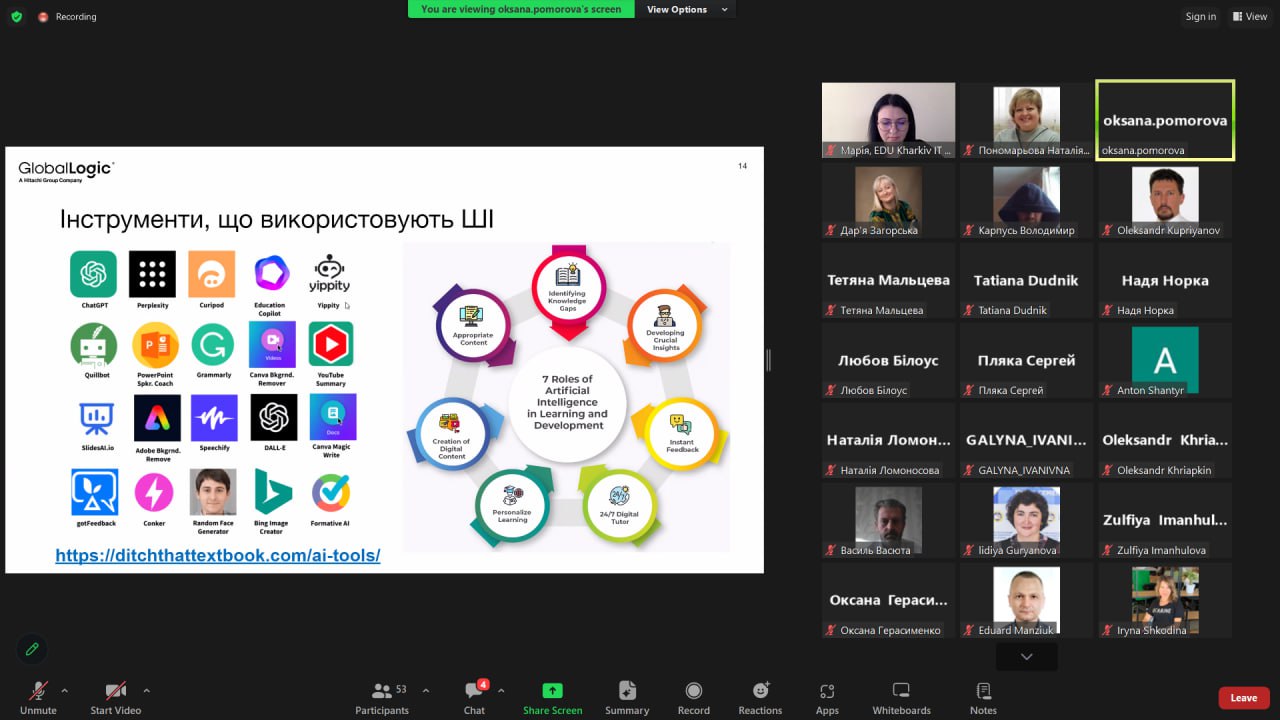Open the Reactions menu
The height and width of the screenshot is (720, 1280).
(x=760, y=697)
